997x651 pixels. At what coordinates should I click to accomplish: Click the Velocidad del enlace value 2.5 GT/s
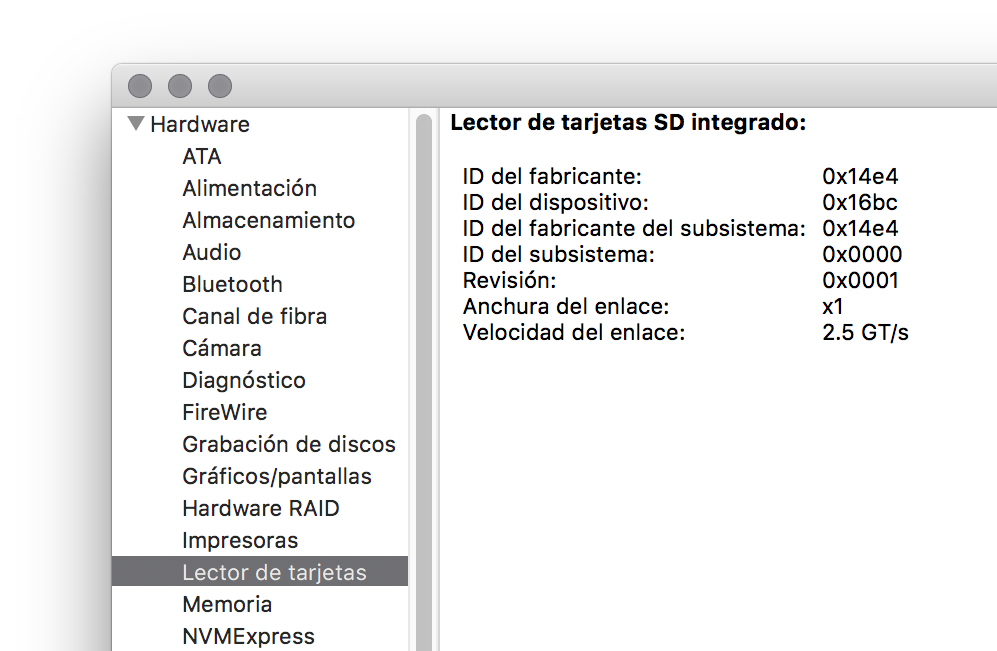click(x=865, y=333)
